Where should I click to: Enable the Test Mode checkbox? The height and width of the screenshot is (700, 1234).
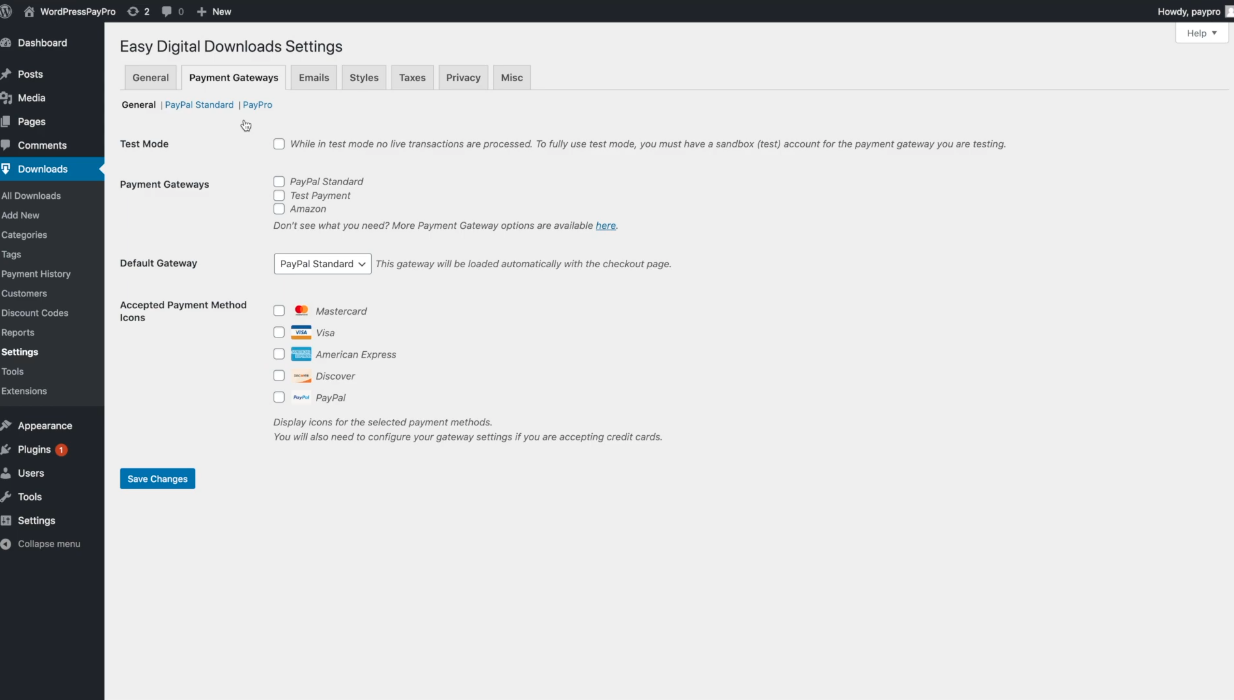[x=279, y=144]
